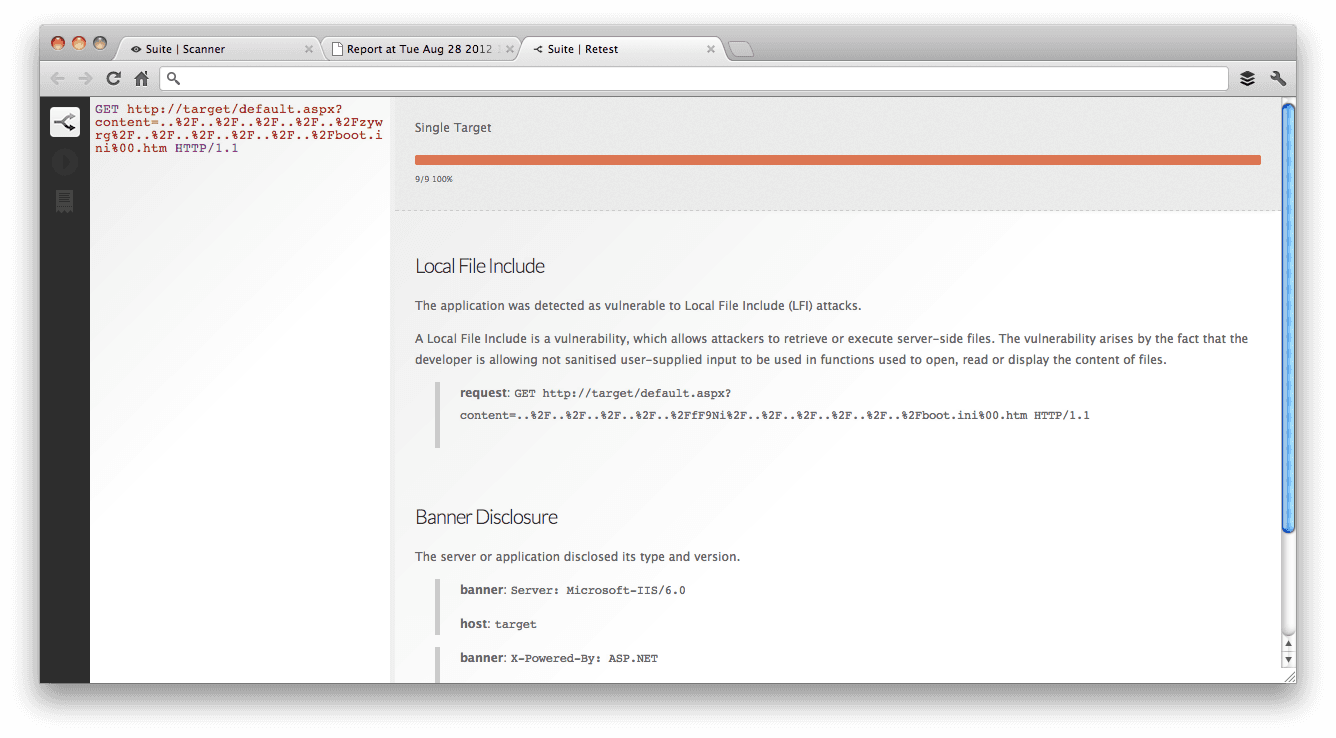Close the Suite | Scanner tab
Screen dimensions: 1336x738
(309, 49)
